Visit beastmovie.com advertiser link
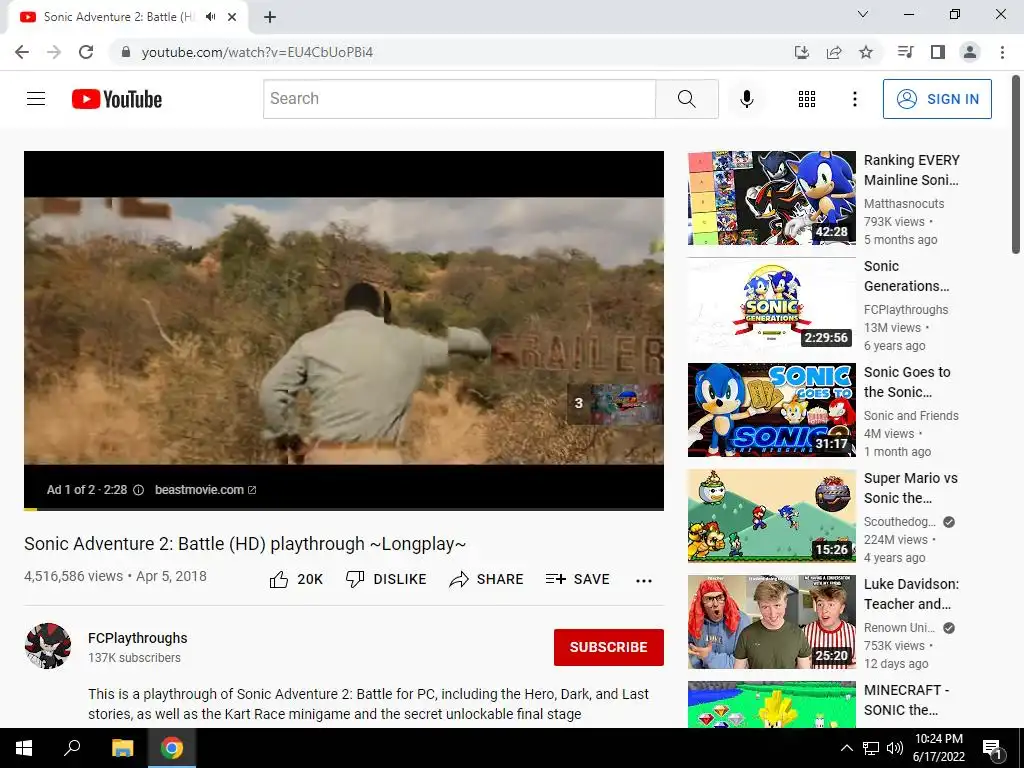The image size is (1024, 768). tap(205, 490)
